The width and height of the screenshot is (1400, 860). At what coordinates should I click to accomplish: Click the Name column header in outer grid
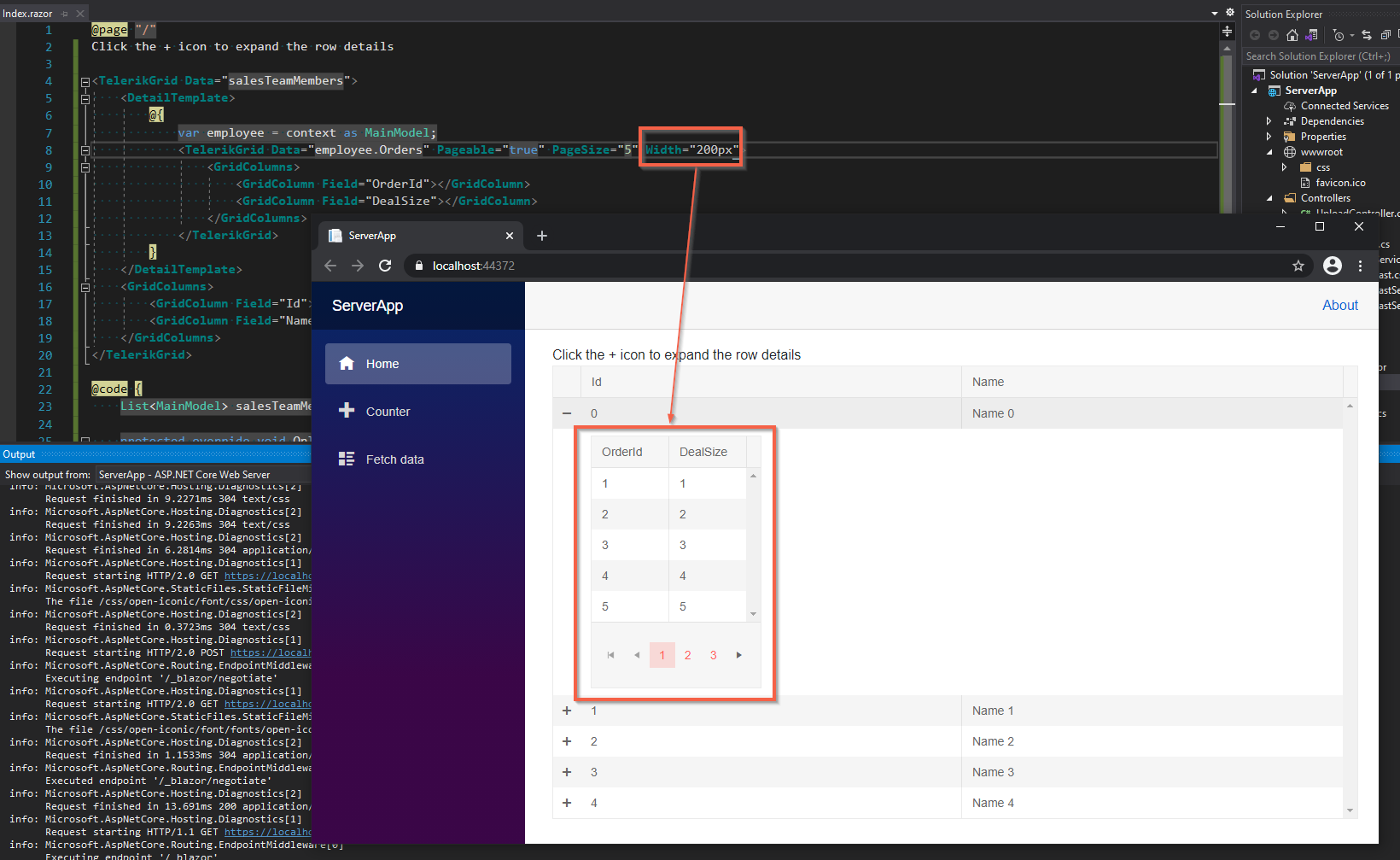[x=1152, y=382]
